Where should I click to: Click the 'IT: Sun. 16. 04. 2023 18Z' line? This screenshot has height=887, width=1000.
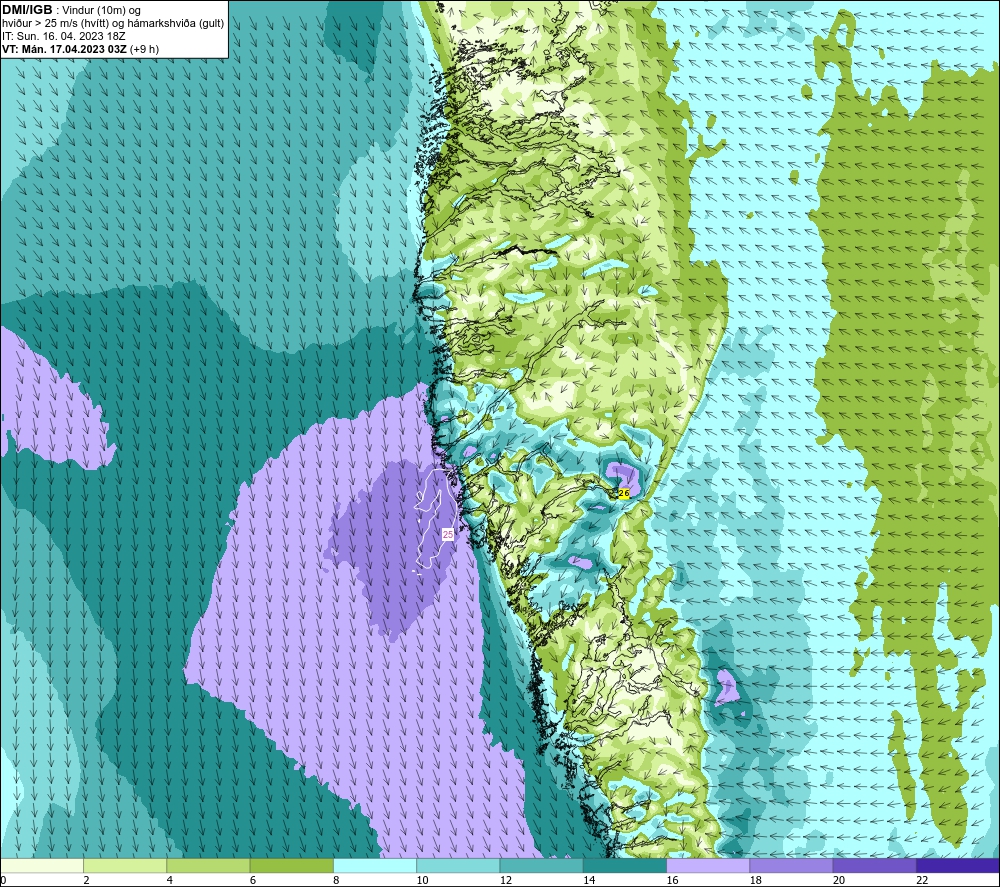pyautogui.click(x=64, y=36)
